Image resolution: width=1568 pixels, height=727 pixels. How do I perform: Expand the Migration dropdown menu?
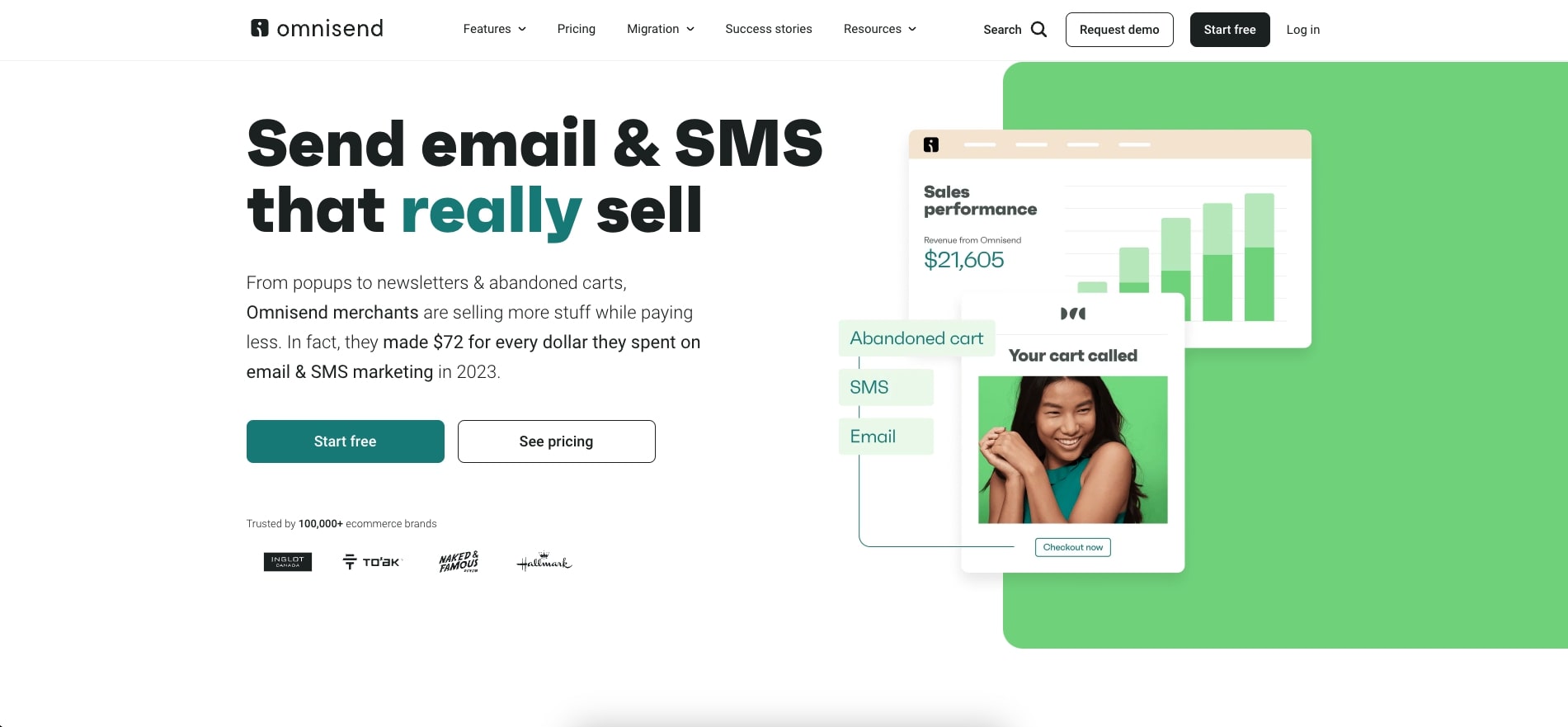click(661, 29)
